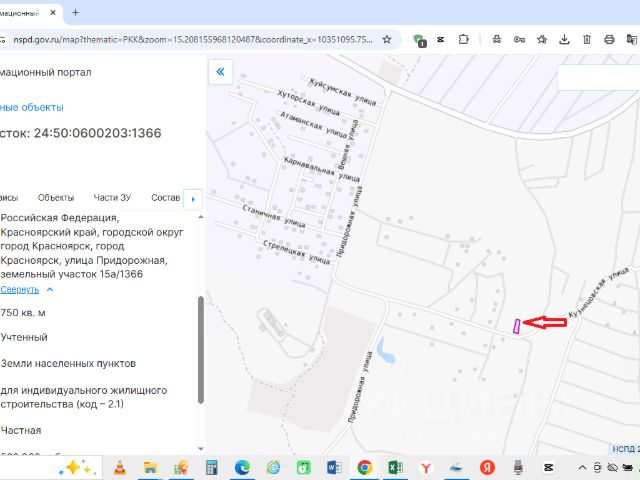
Task: Open the microphone app in taskbar
Action: tap(518, 467)
